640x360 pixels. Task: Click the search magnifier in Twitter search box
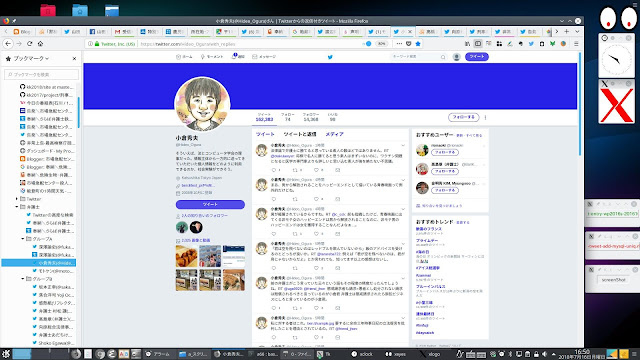click(443, 57)
